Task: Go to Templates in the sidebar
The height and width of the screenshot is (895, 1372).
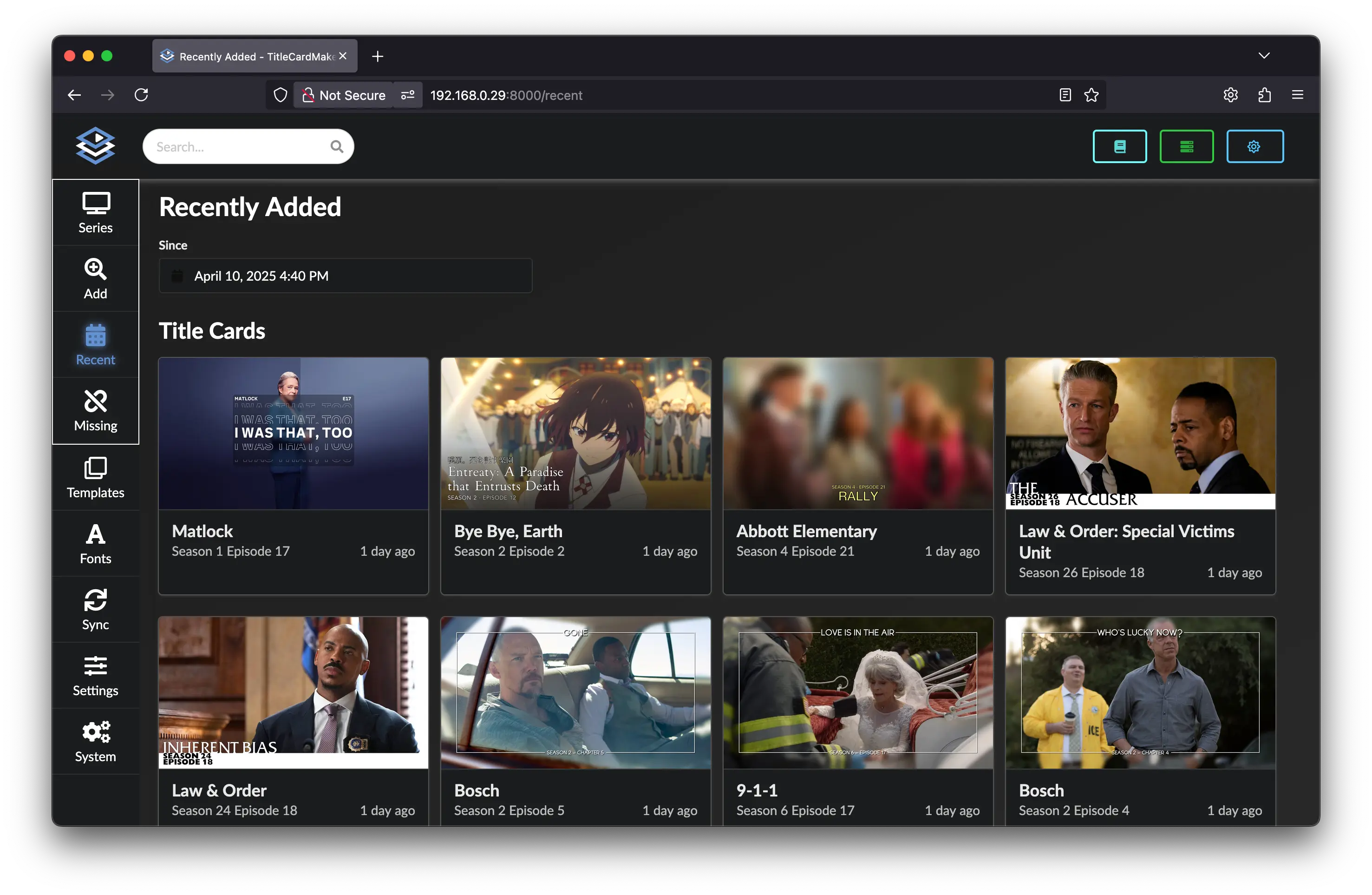Action: tap(96, 478)
